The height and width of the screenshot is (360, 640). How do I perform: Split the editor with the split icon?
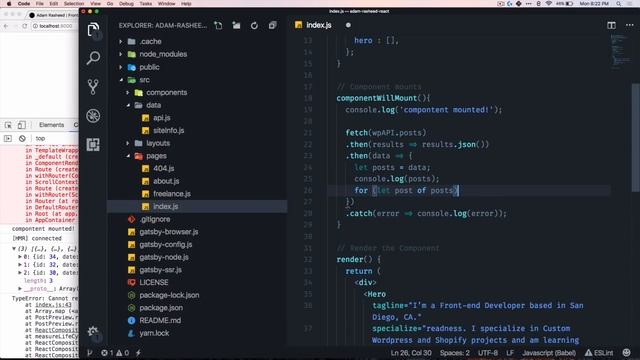[x=611, y=25]
